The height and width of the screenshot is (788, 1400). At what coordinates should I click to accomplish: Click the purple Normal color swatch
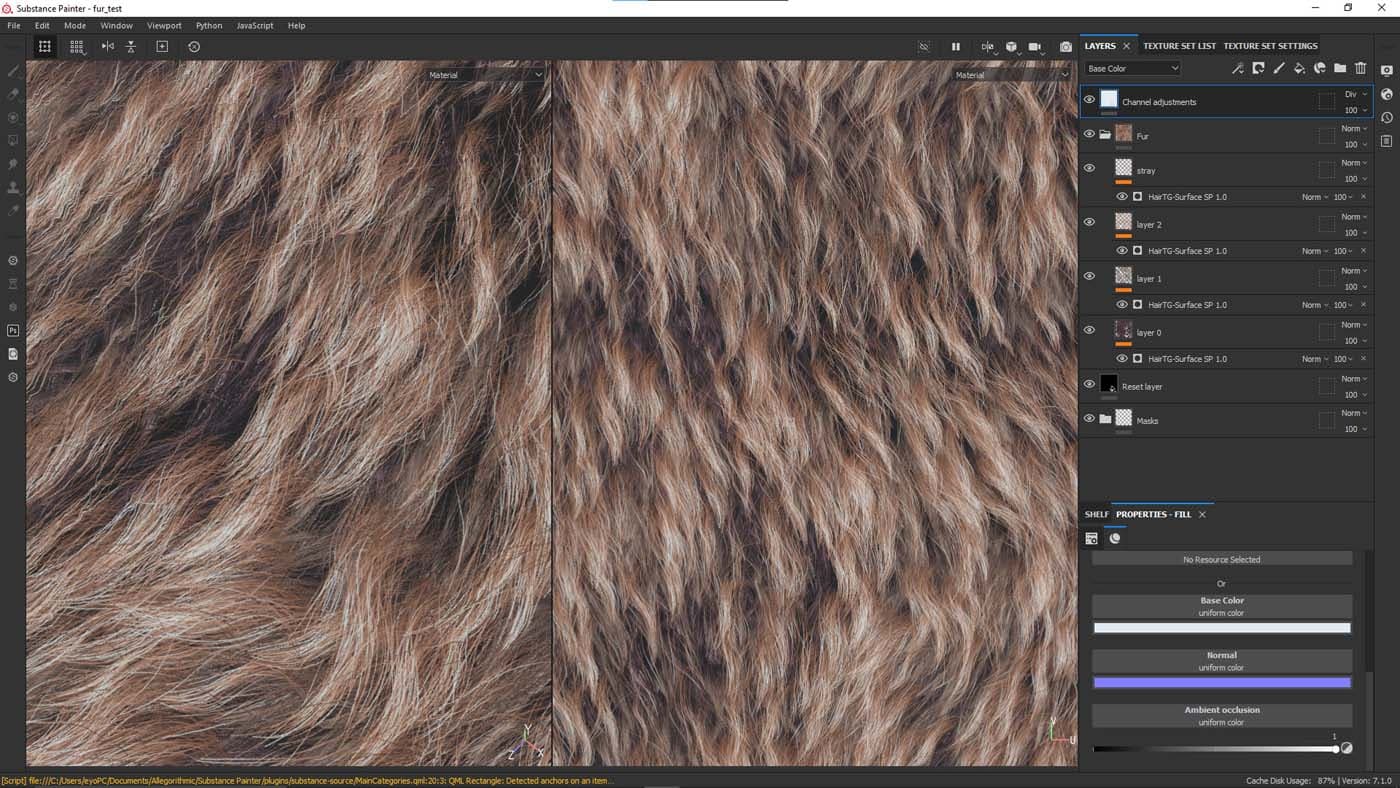[x=1221, y=683]
